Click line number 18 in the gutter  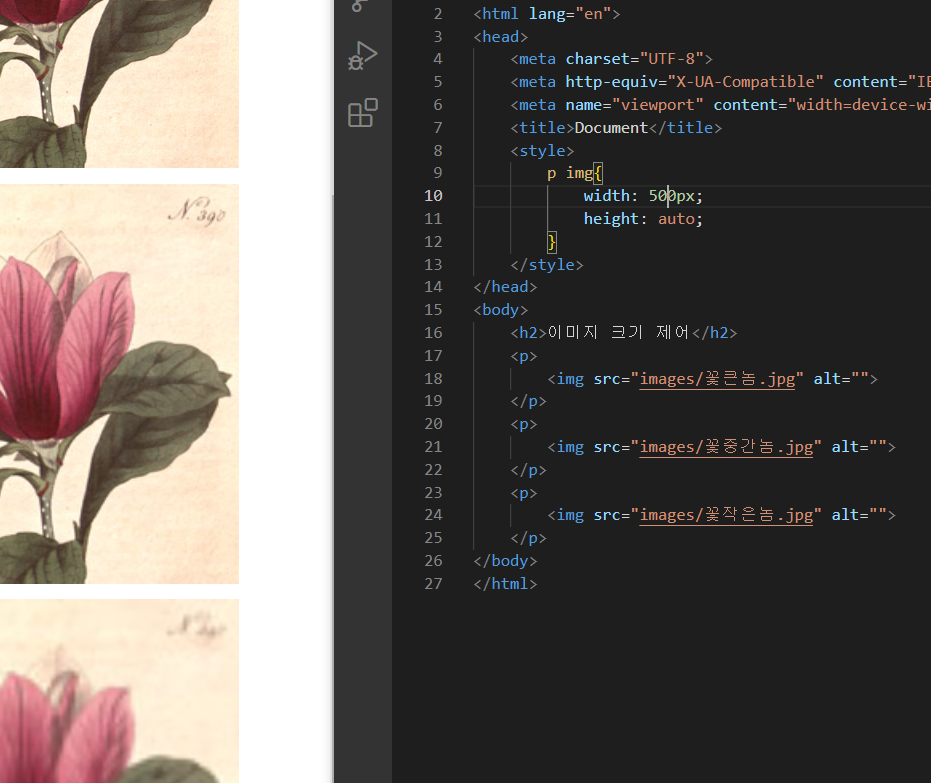click(433, 379)
